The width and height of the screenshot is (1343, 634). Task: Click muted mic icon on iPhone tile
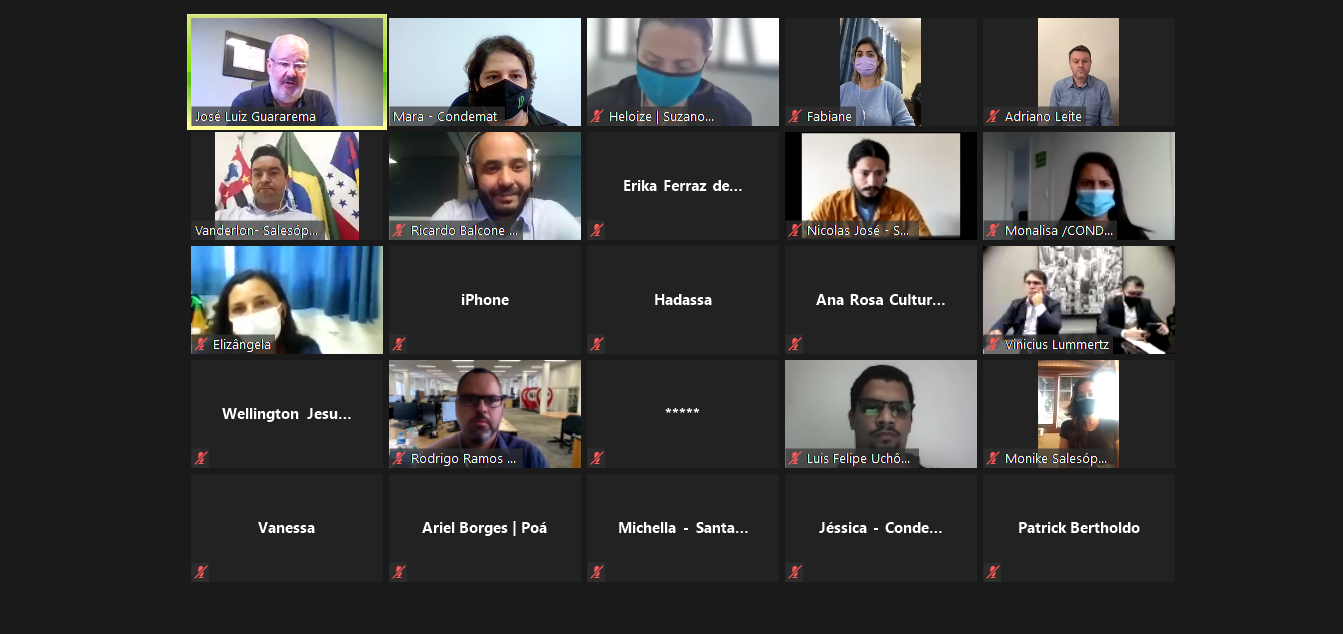click(399, 344)
